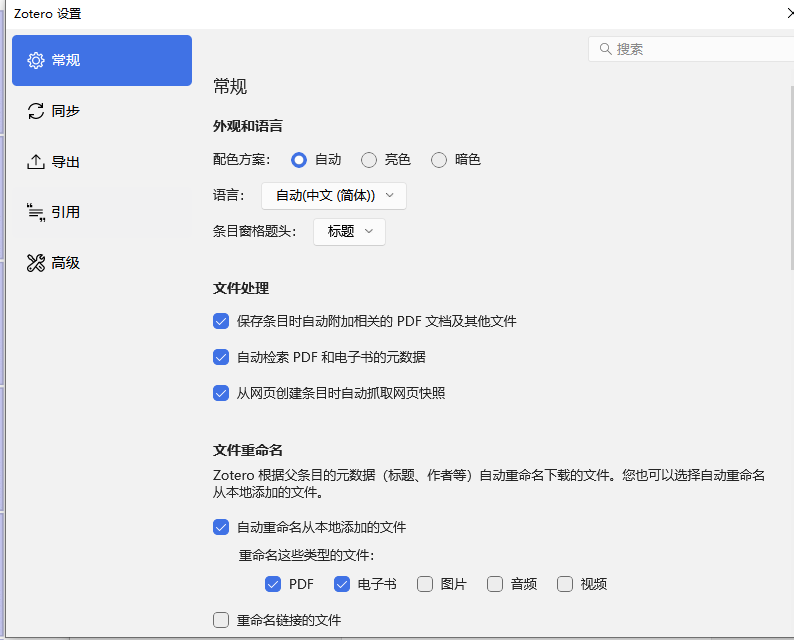The height and width of the screenshot is (640, 794).
Task: Switch to the 导出 settings pane
Action: pos(102,162)
